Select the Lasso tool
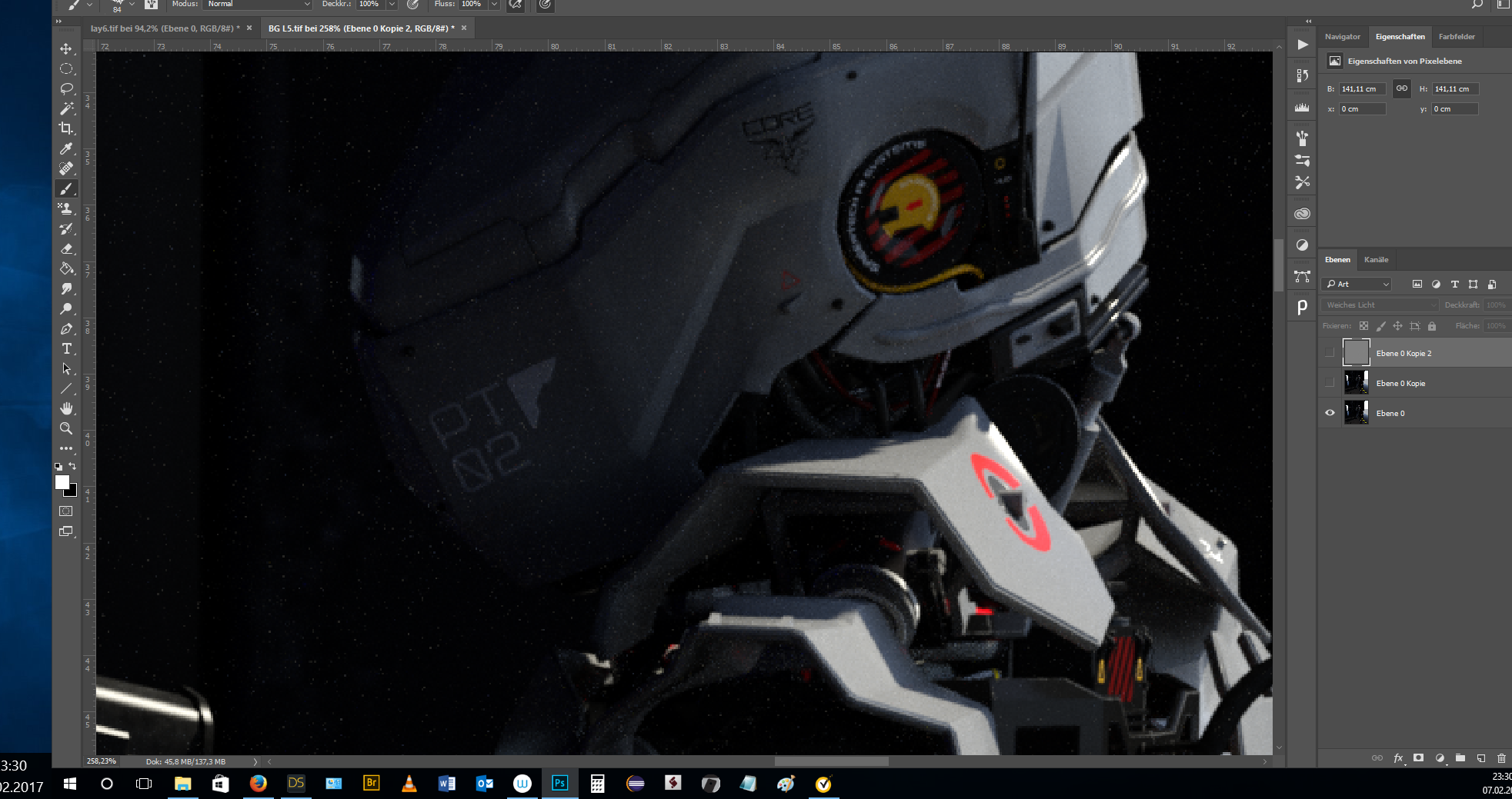 66,89
